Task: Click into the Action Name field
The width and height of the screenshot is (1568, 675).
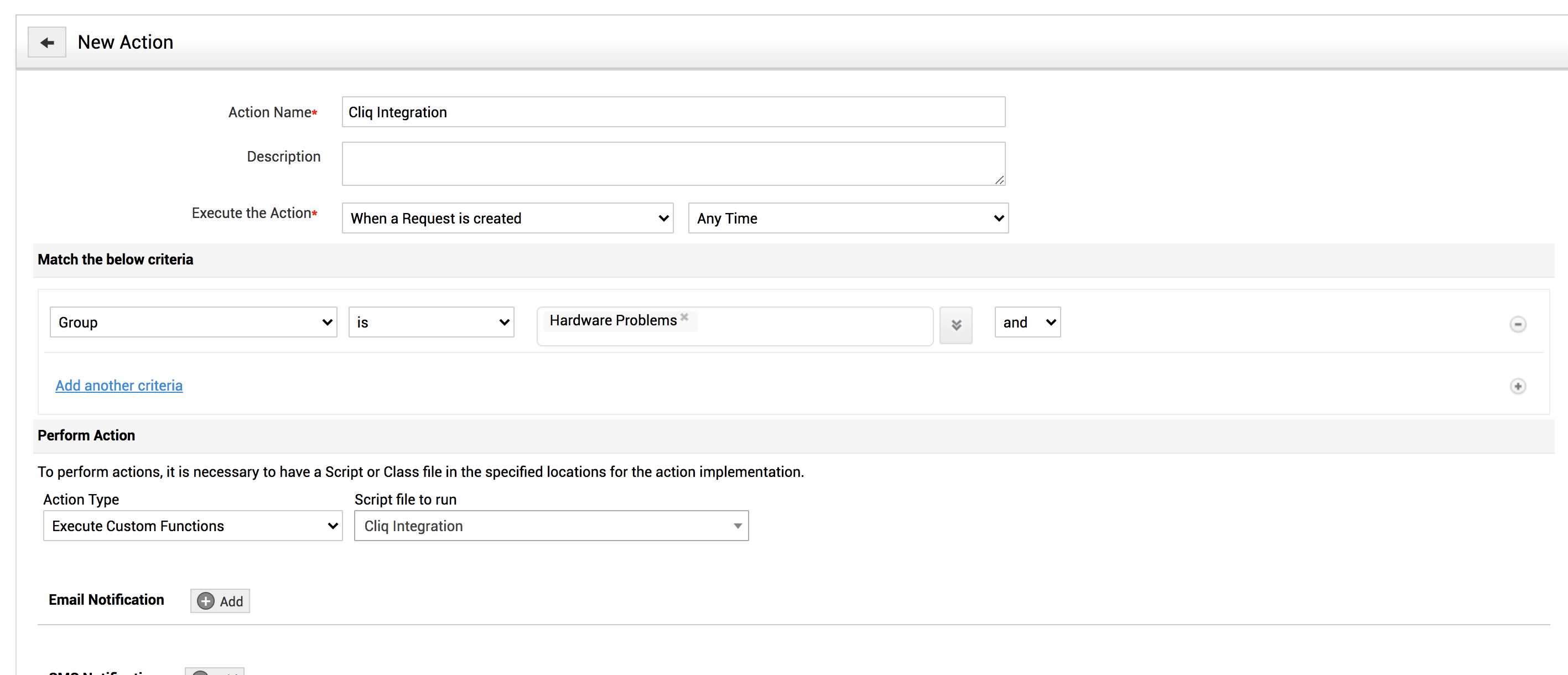Action: click(673, 113)
